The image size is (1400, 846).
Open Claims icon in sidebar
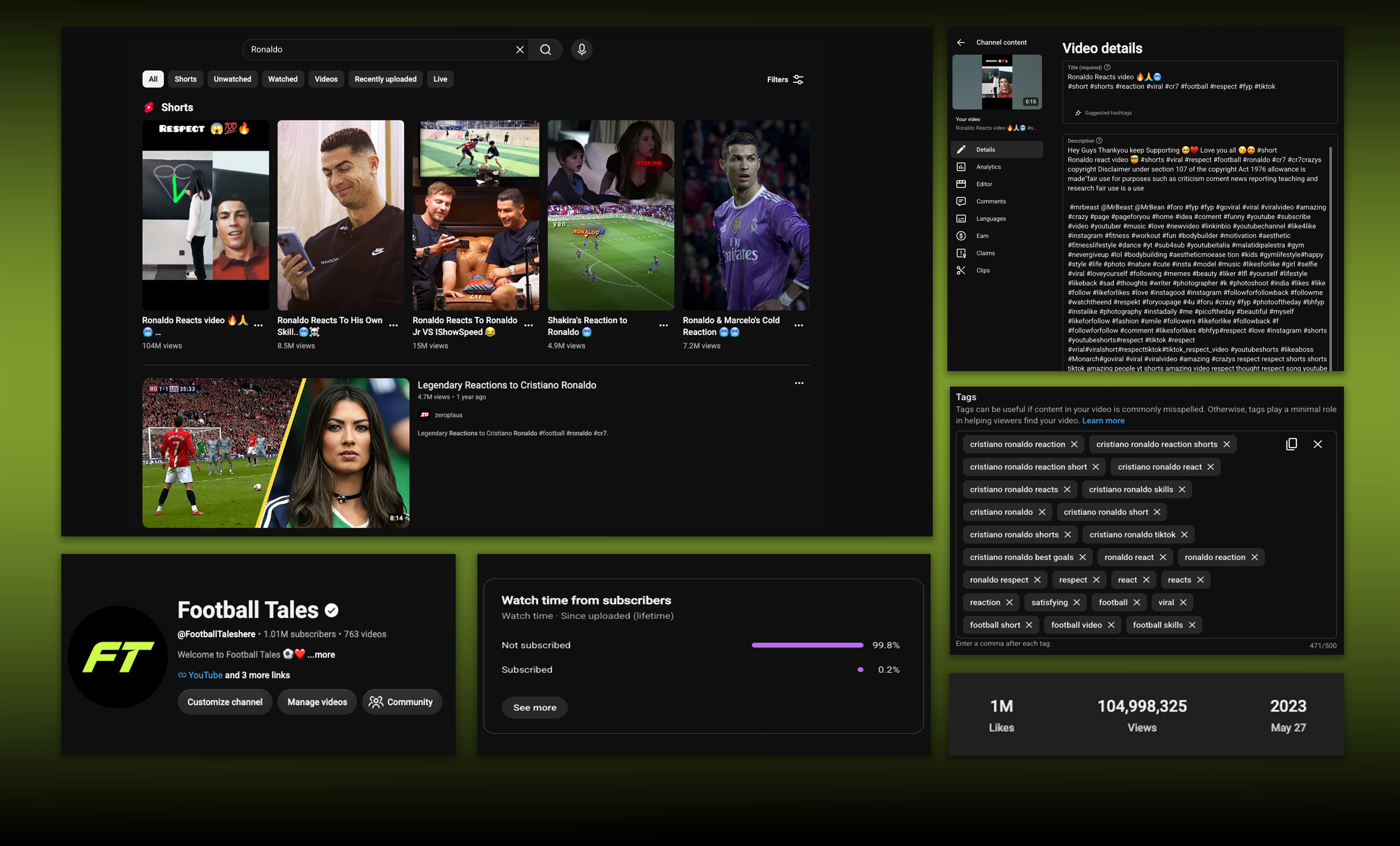tap(961, 253)
